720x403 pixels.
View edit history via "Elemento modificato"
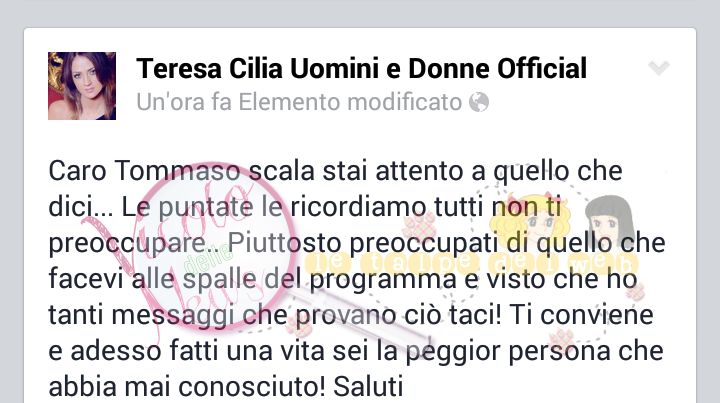click(350, 102)
